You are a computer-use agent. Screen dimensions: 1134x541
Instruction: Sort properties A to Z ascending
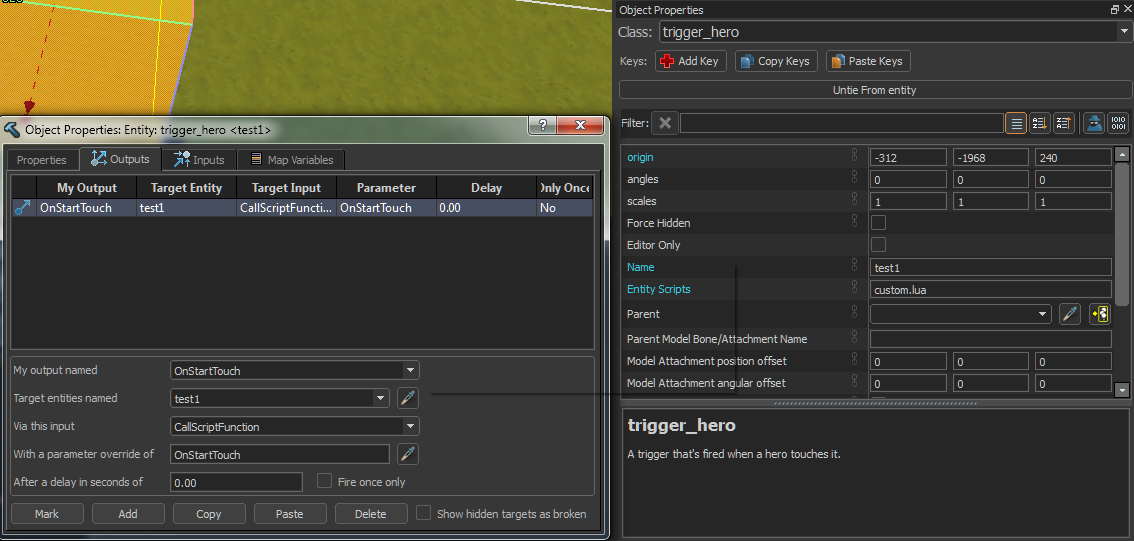pos(1040,123)
